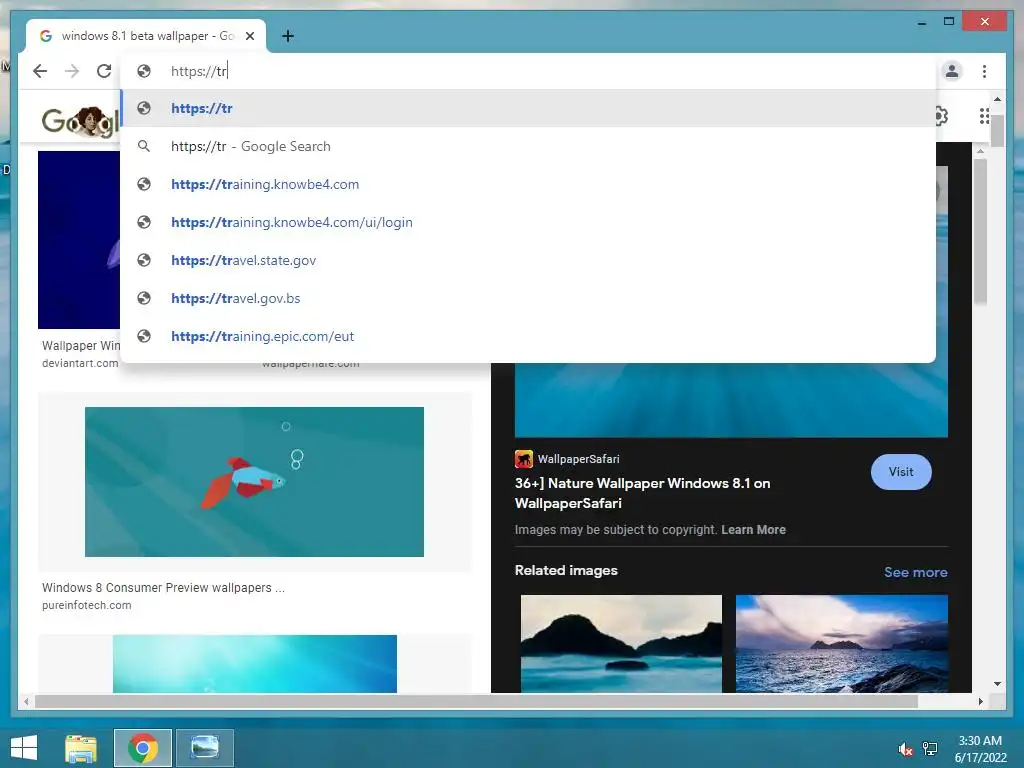Pick suggestion https://training.knowbe4.com/ui/login

[528, 222]
